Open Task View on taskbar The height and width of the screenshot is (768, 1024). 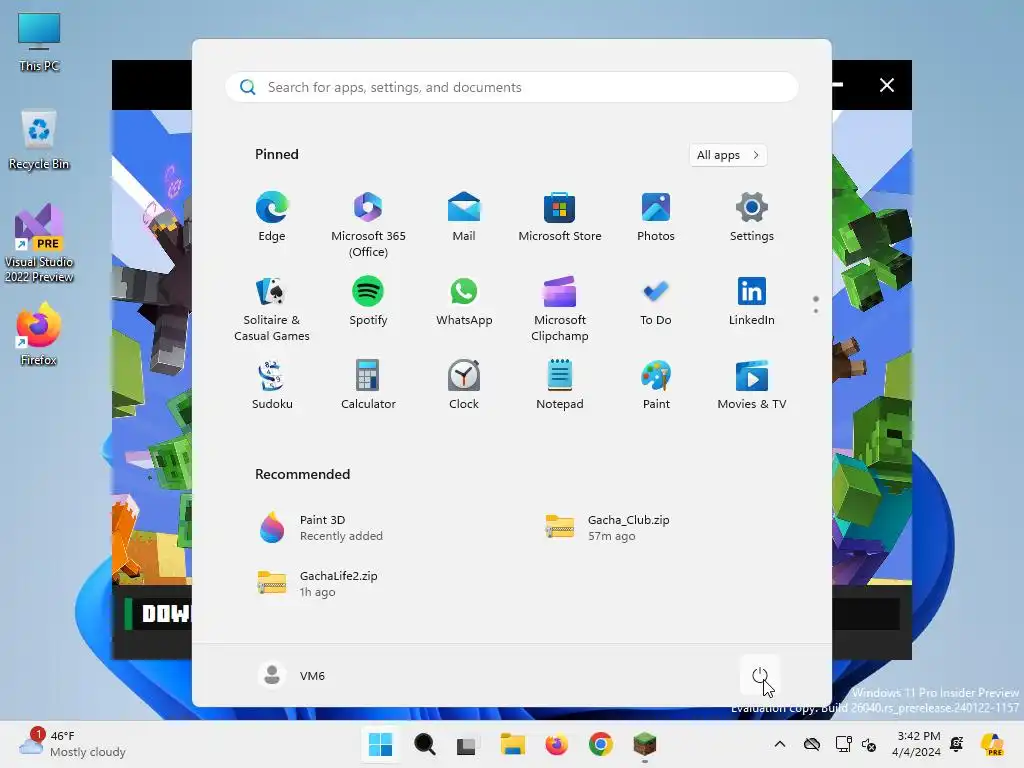466,744
